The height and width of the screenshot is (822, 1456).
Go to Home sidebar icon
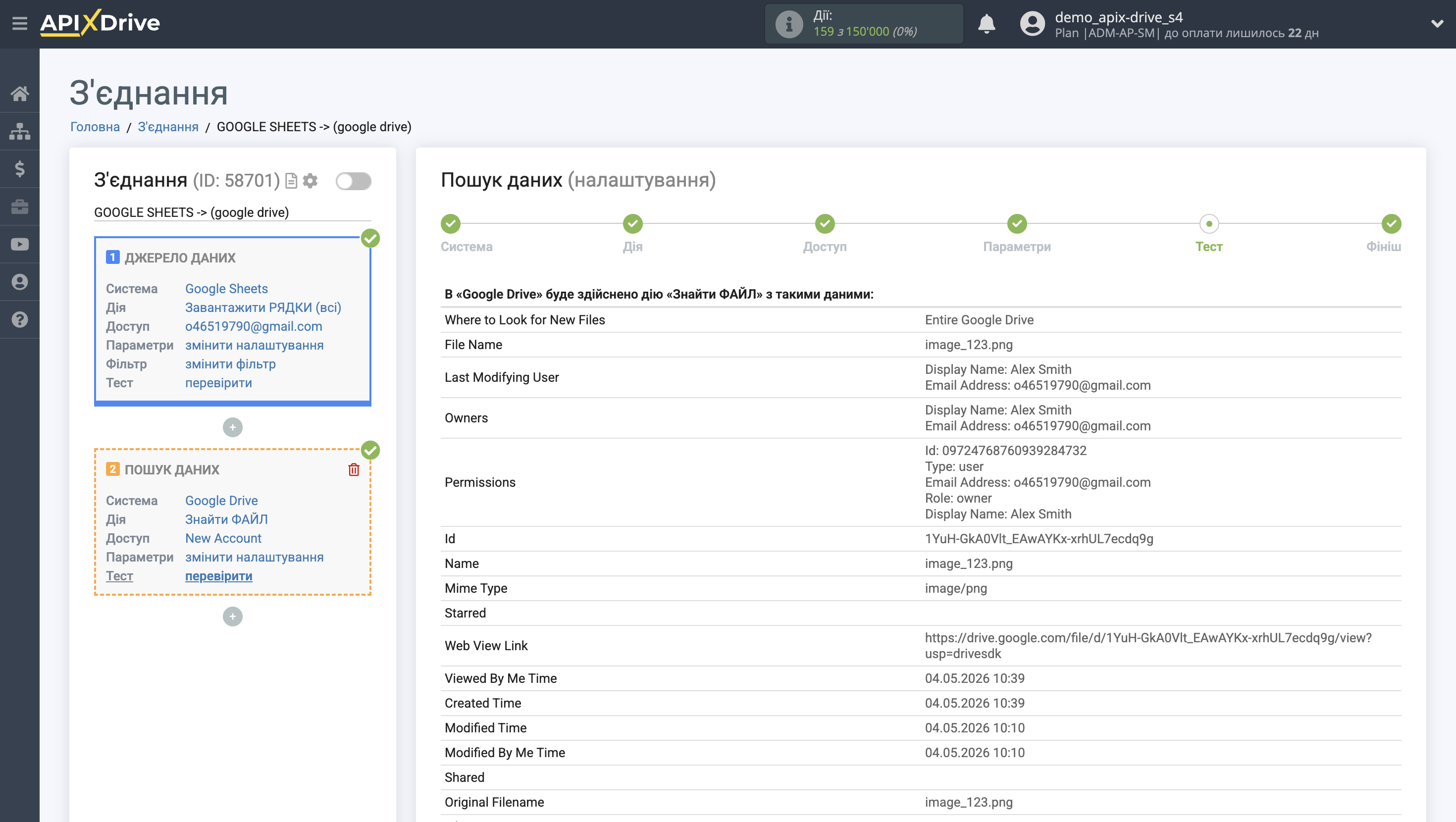click(x=20, y=93)
